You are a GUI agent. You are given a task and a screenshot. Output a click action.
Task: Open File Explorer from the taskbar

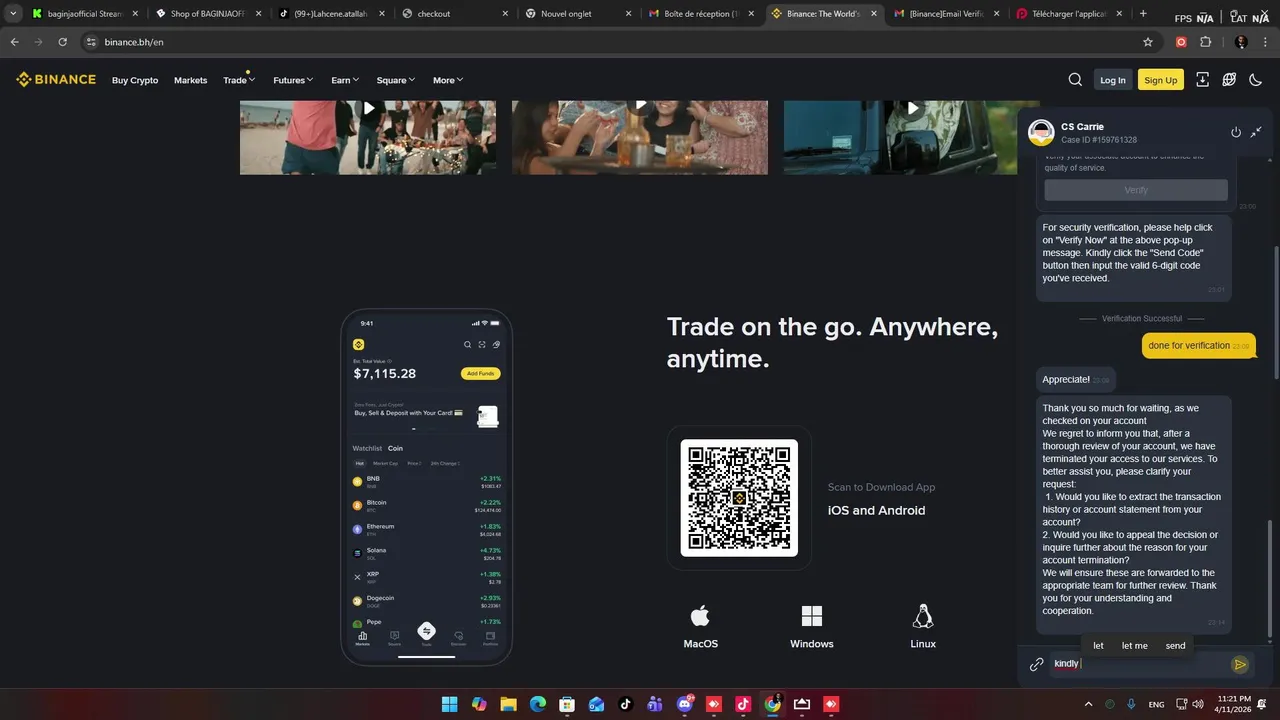(x=508, y=704)
